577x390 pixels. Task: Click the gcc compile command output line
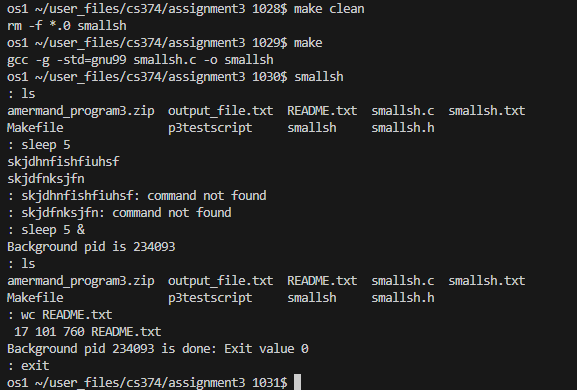tap(140, 60)
